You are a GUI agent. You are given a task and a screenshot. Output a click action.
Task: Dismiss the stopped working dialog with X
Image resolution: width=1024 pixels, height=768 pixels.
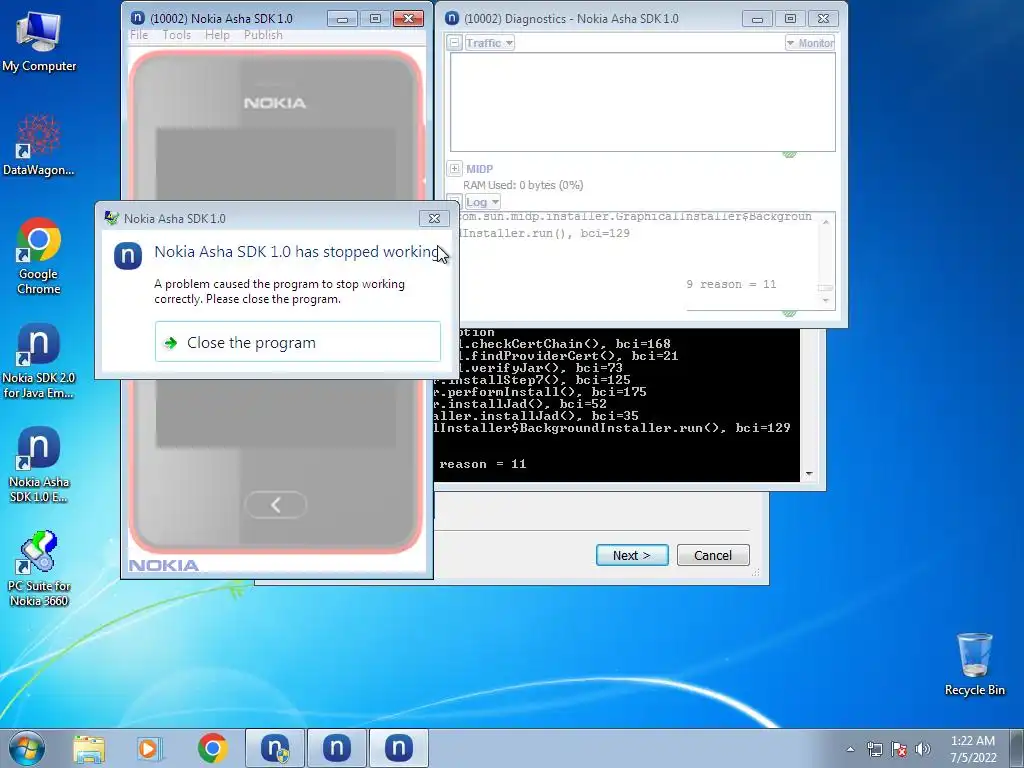tap(434, 218)
